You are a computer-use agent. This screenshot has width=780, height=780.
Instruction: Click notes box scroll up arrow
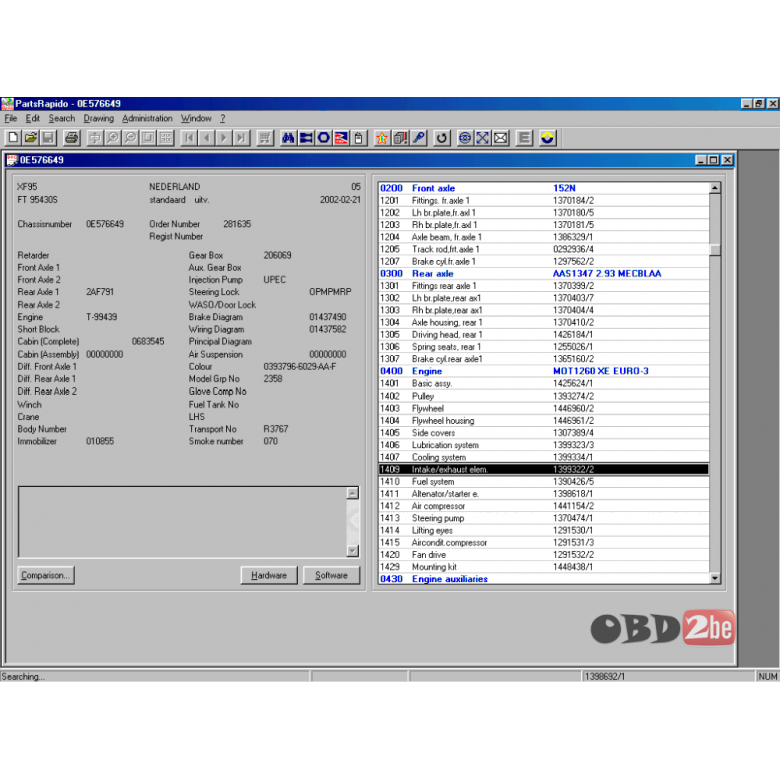pyautogui.click(x=353, y=493)
